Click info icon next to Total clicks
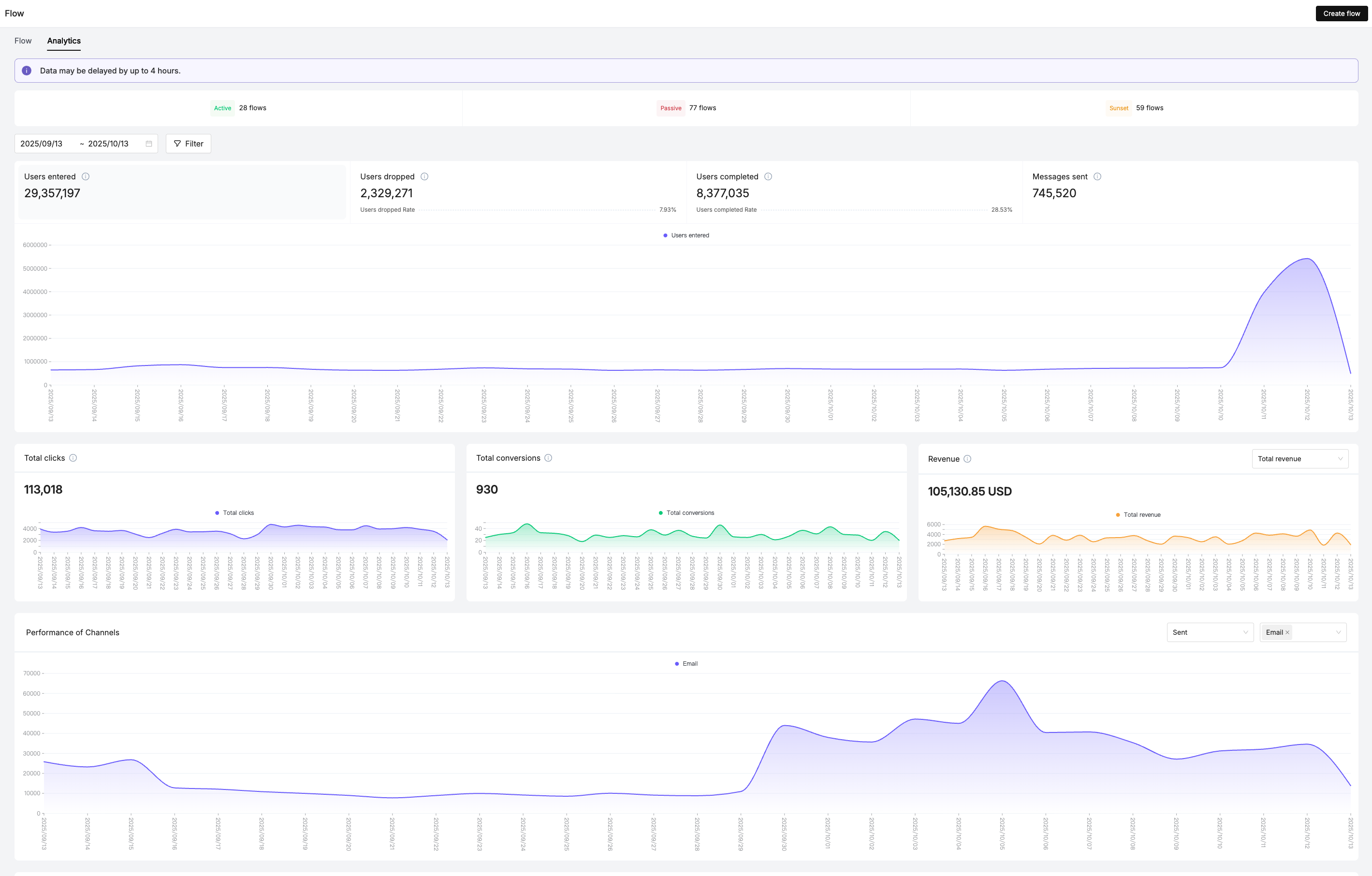 point(73,458)
